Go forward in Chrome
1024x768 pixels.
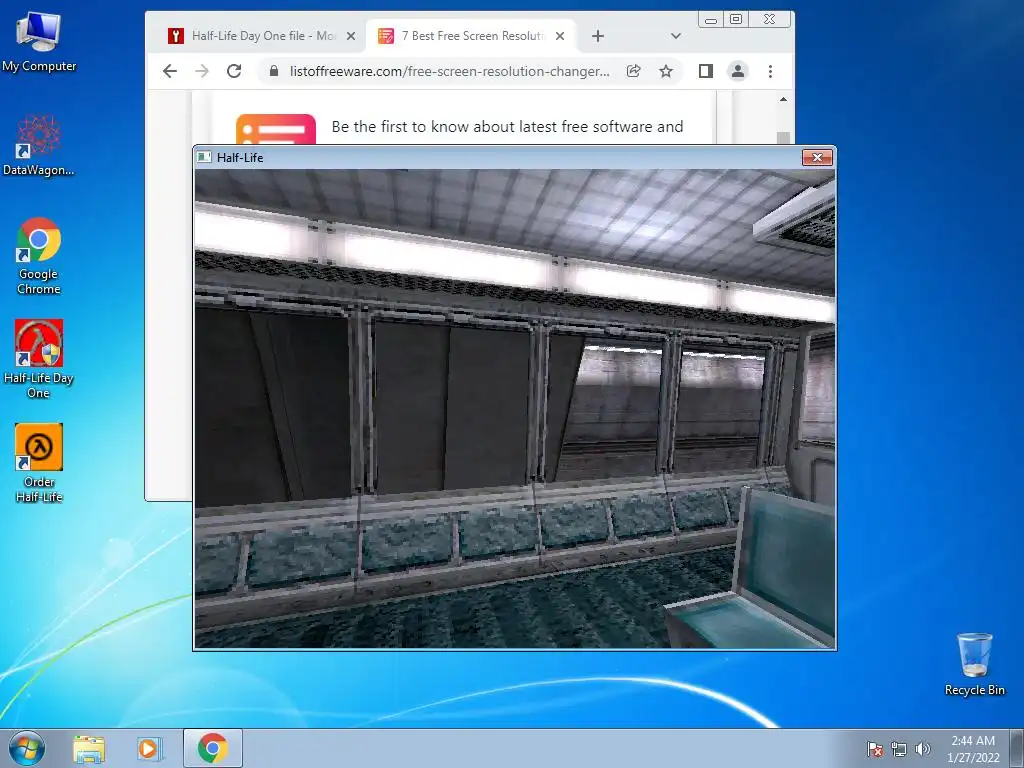(x=202, y=71)
